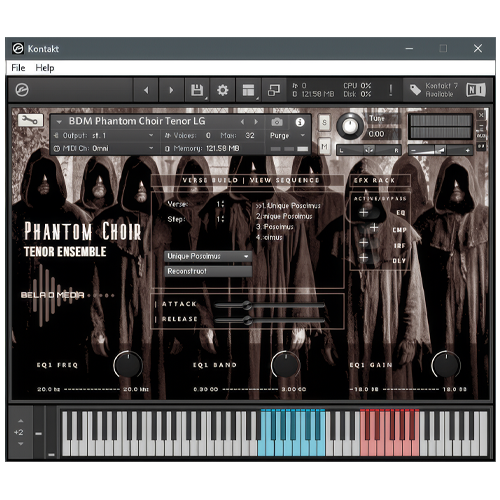500x500 pixels.
Task: Click the panic exclamation mark icon
Action: coord(391,90)
